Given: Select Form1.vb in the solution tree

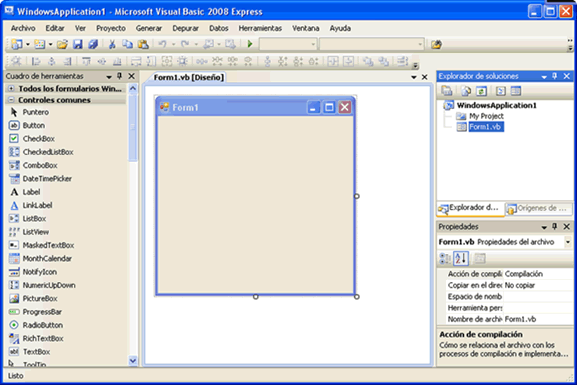Looking at the screenshot, I should coord(486,127).
